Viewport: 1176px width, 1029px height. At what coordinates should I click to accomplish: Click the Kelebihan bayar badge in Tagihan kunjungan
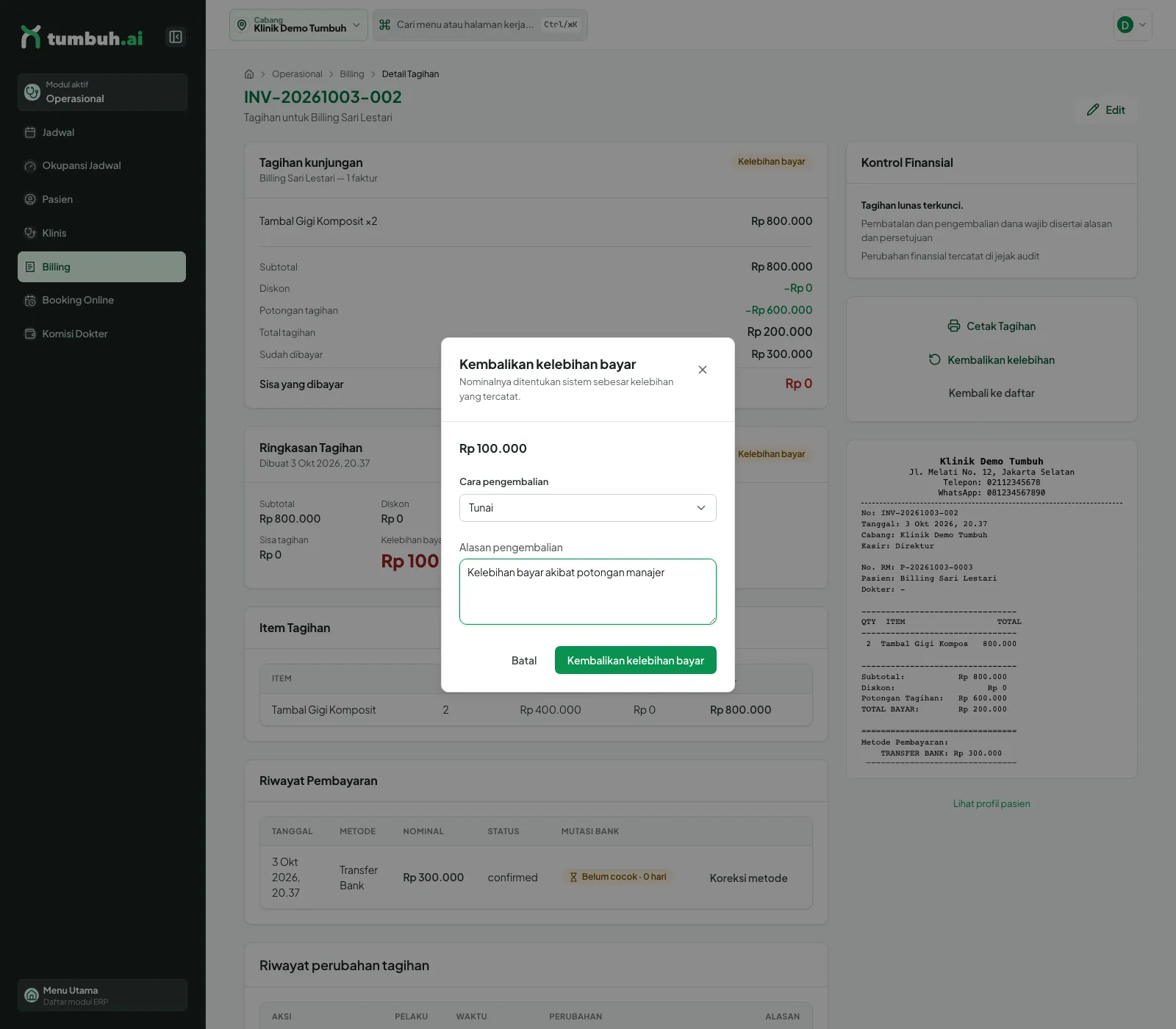point(772,162)
